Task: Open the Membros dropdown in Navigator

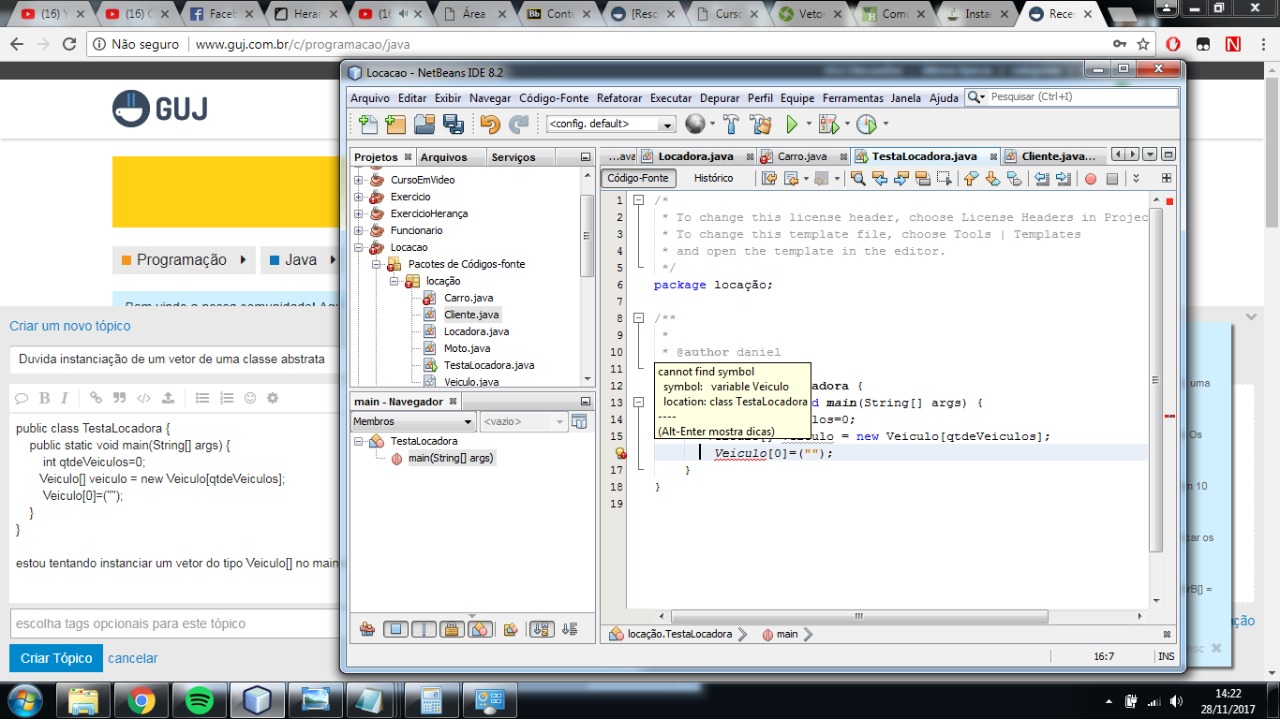Action: pos(412,422)
